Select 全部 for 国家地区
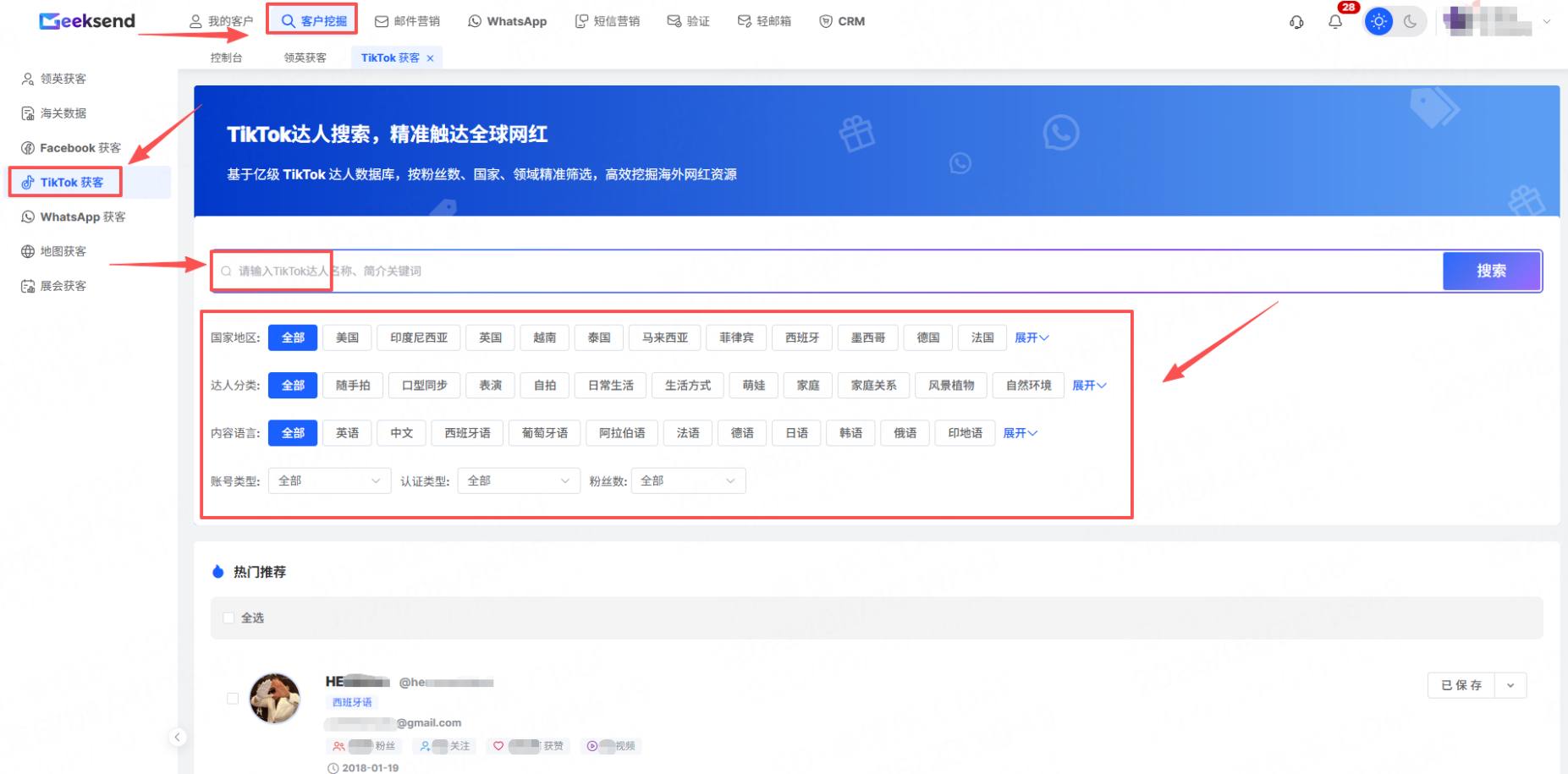 [x=293, y=338]
